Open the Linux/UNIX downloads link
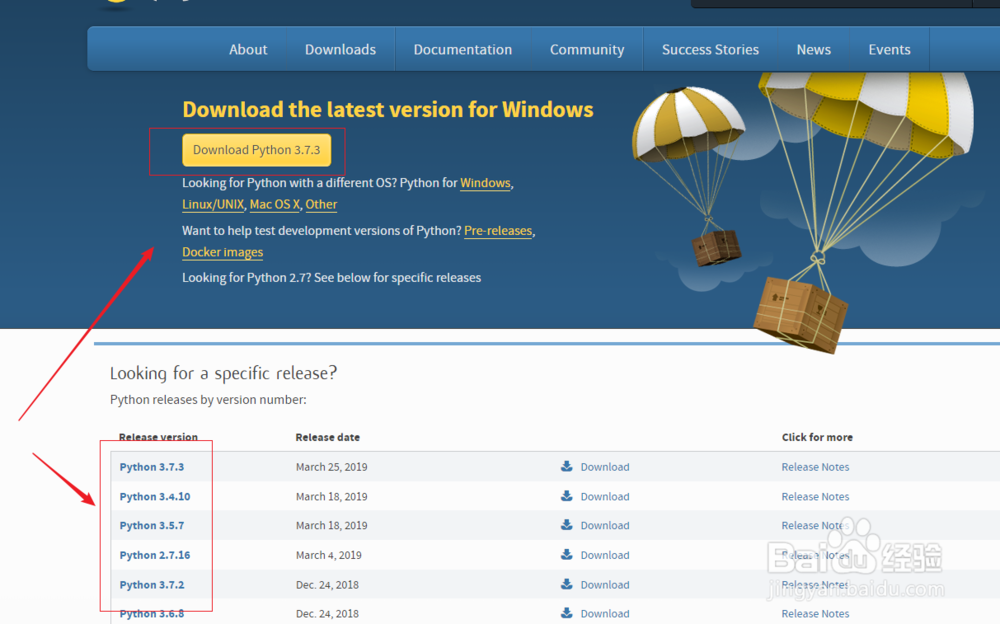Image resolution: width=1000 pixels, height=624 pixels. click(x=212, y=204)
